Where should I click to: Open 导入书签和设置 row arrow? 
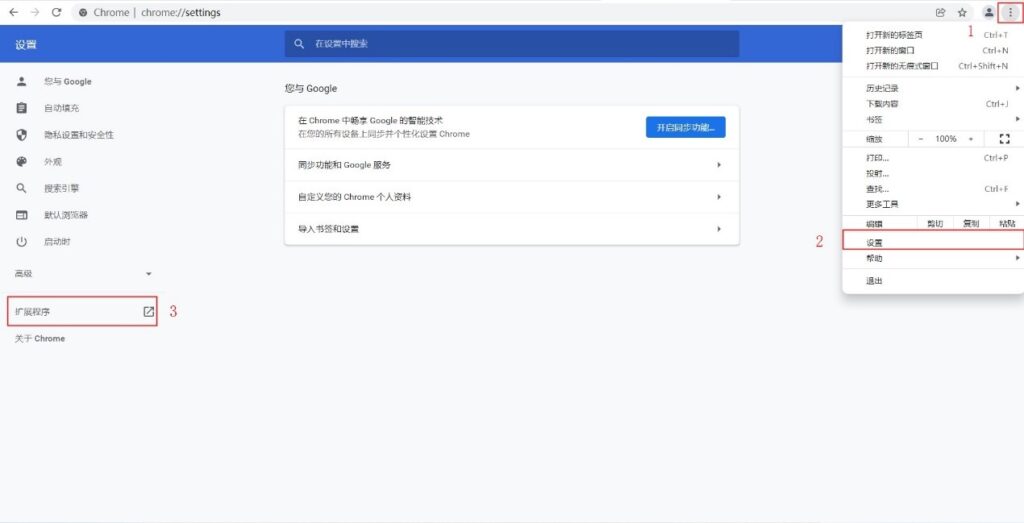click(719, 229)
